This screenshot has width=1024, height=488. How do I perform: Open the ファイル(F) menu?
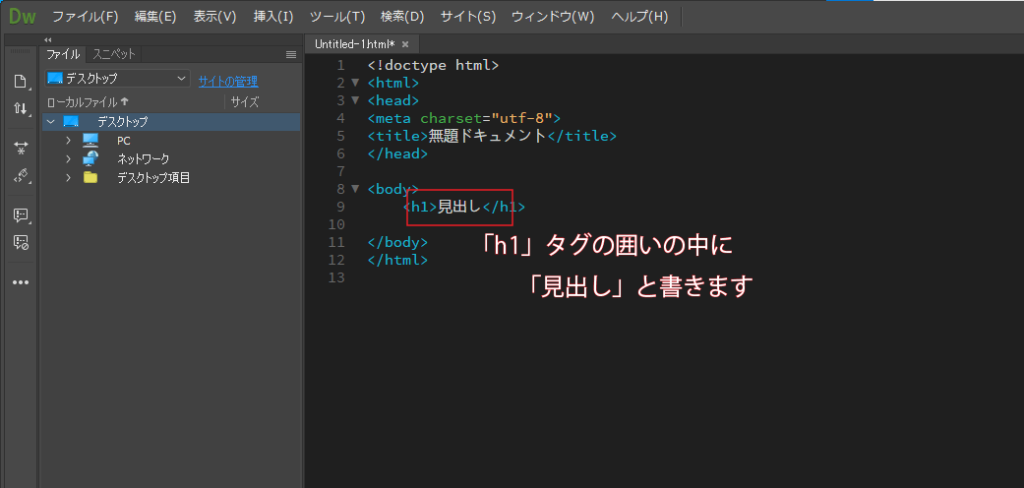pos(85,17)
